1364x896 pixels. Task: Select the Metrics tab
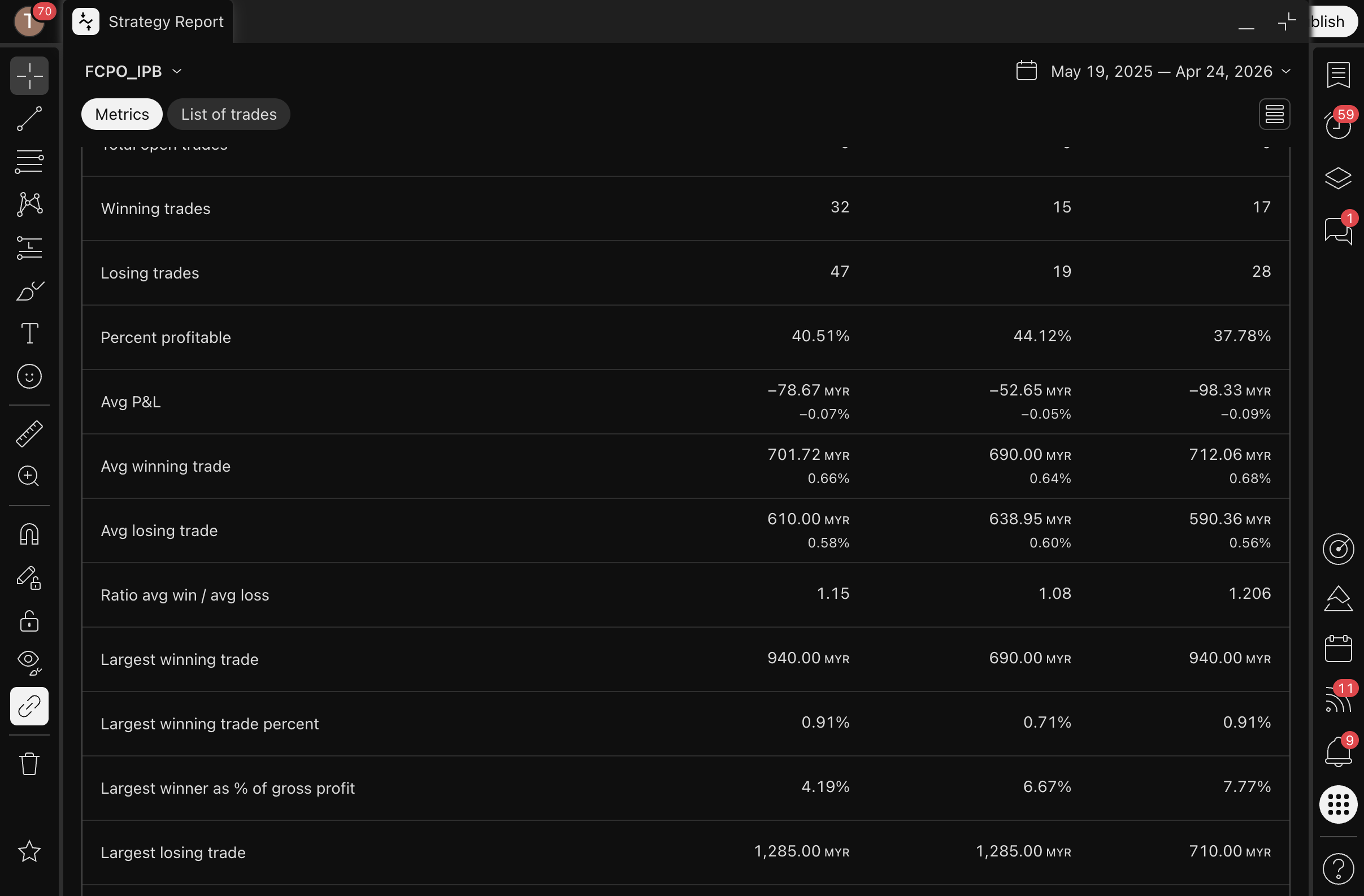121,115
